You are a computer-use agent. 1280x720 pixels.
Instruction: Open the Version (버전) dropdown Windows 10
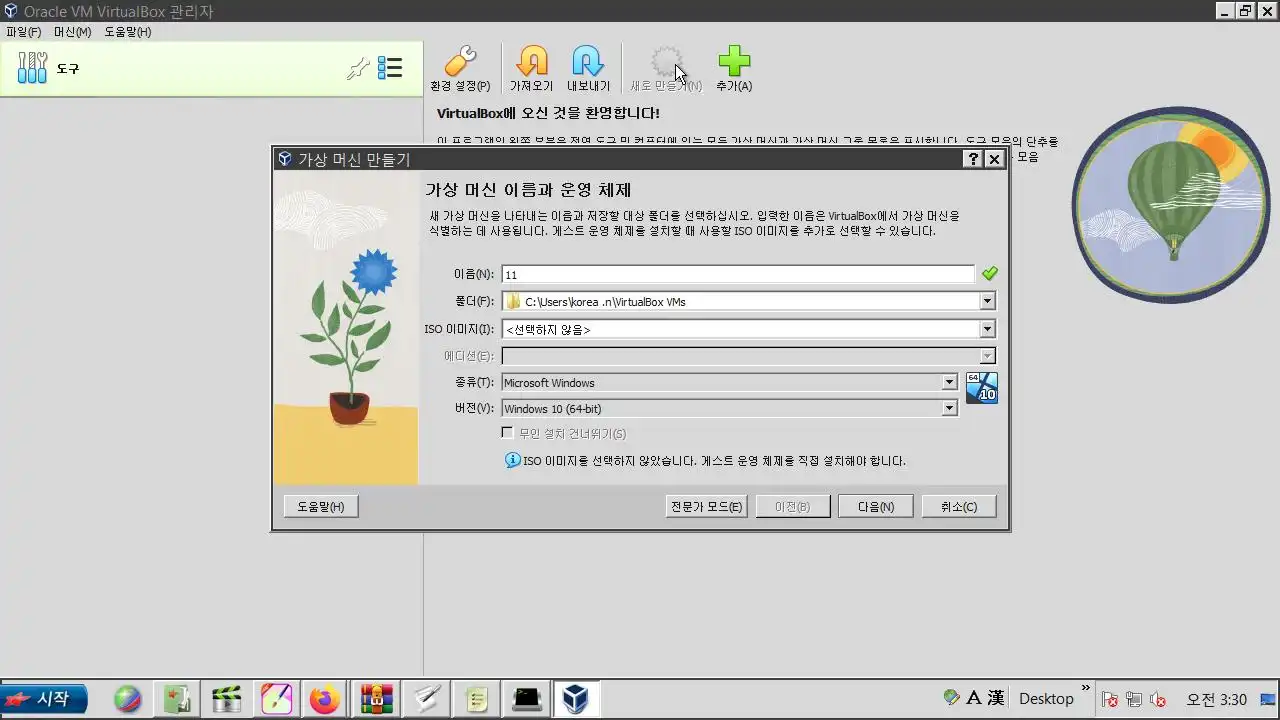pyautogui.click(x=729, y=408)
